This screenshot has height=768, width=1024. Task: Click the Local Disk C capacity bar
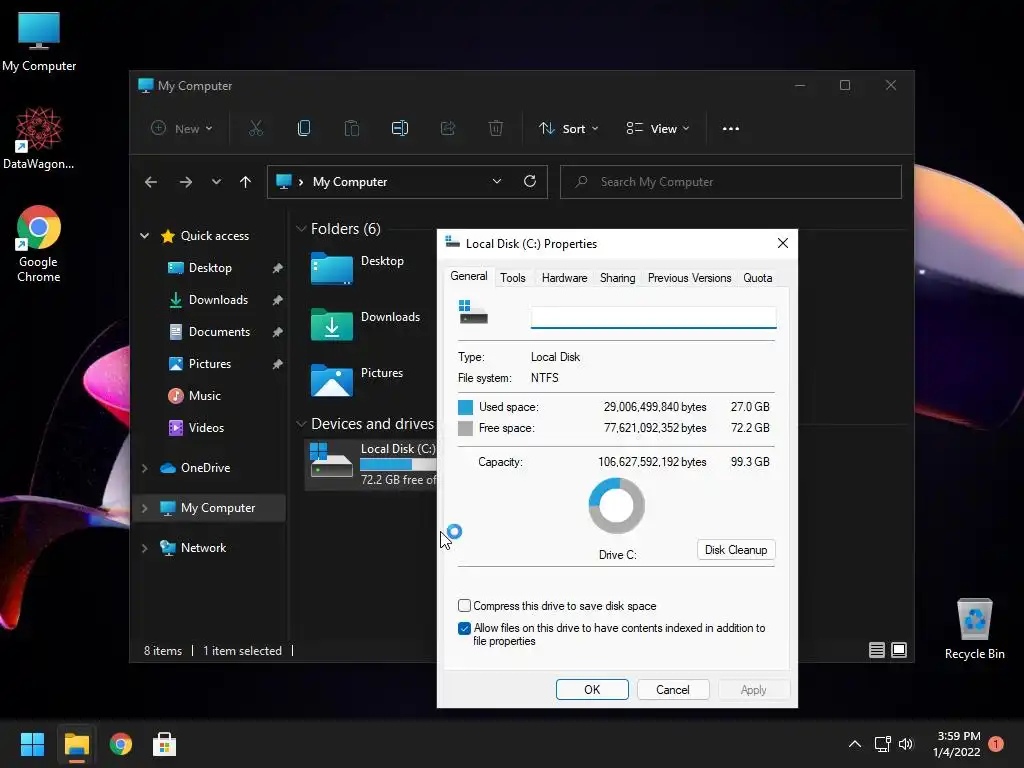[398, 464]
